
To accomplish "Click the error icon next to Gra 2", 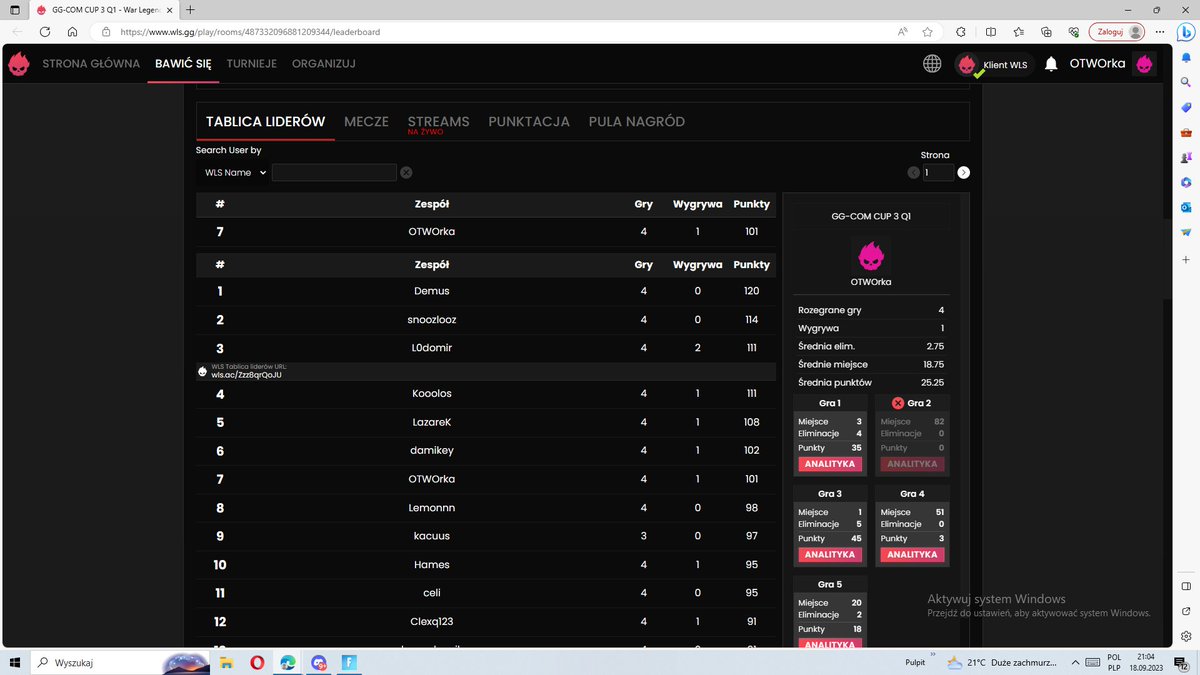I will [x=896, y=403].
